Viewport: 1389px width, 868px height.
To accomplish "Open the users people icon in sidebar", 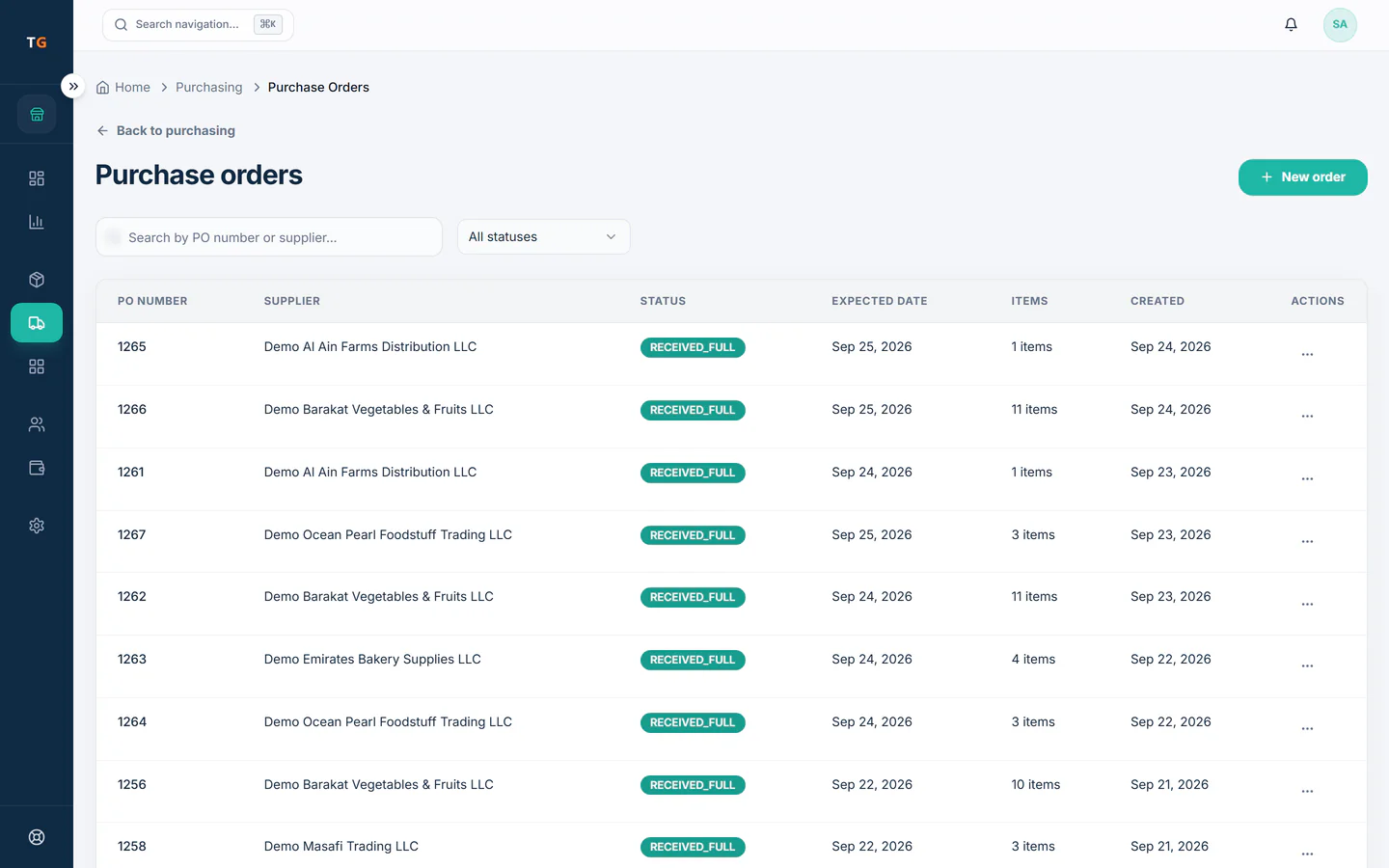I will tap(37, 424).
